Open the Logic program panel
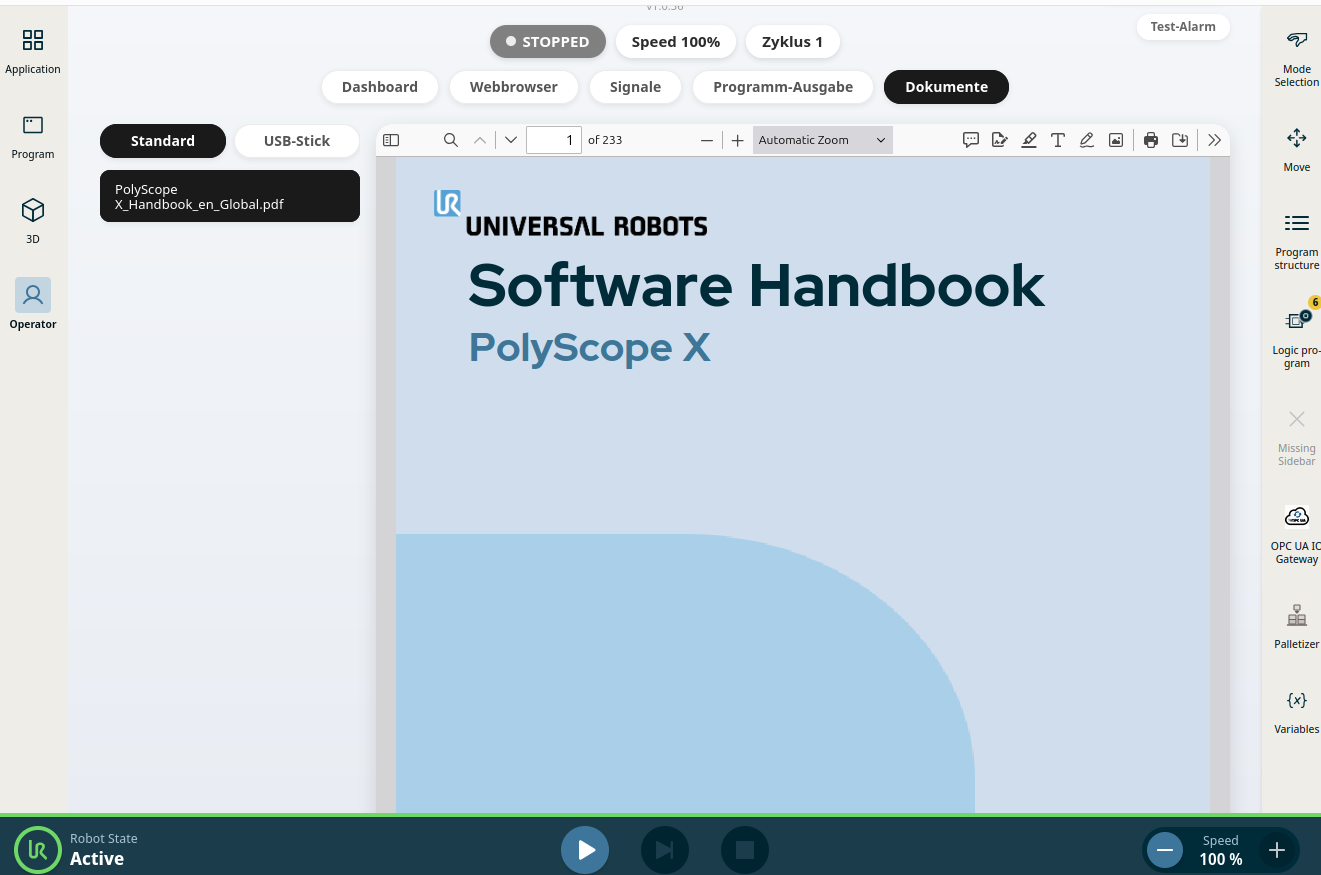1321x875 pixels. point(1296,338)
